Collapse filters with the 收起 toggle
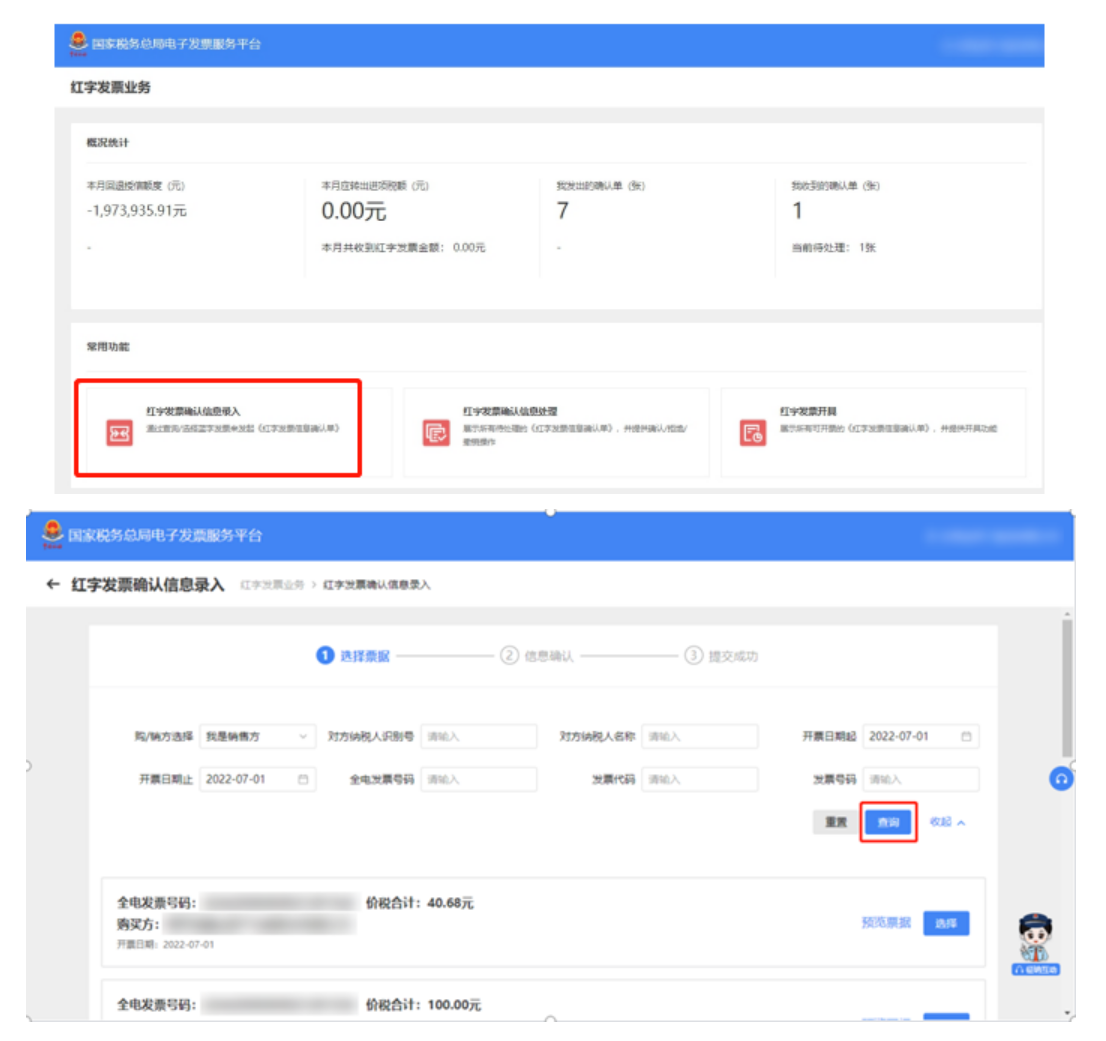Screen dimensions: 1106x1041 pos(947,822)
